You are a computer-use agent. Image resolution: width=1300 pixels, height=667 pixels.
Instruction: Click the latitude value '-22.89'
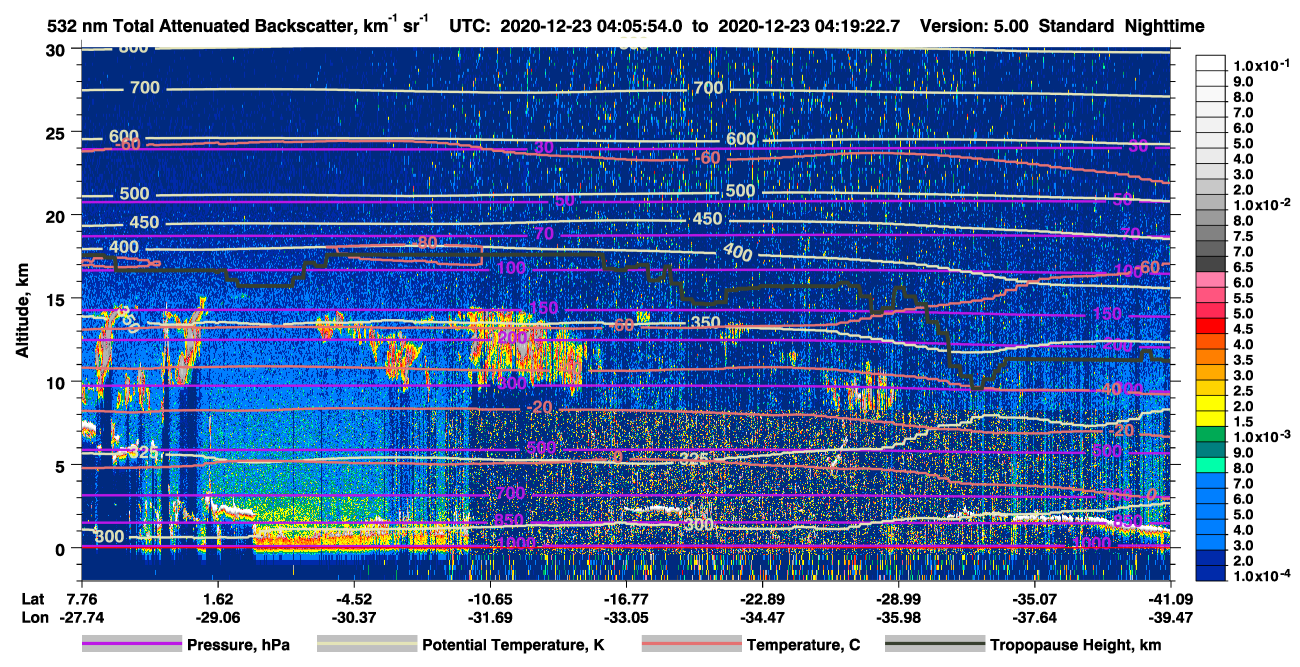tap(760, 599)
